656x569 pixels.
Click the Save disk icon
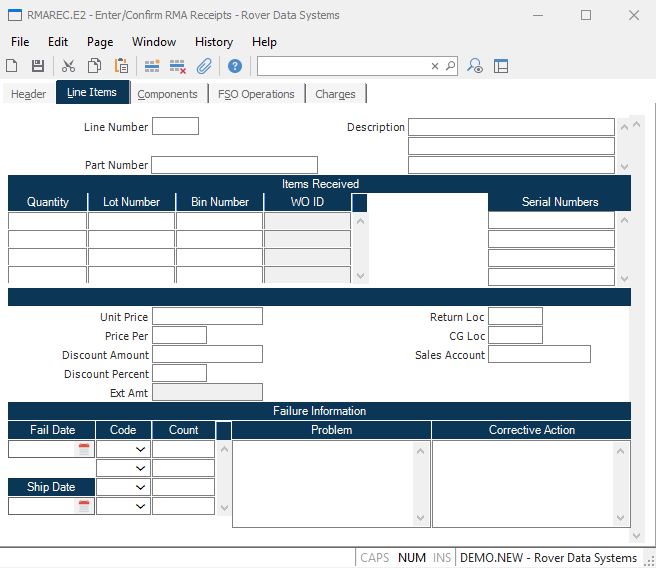38,66
